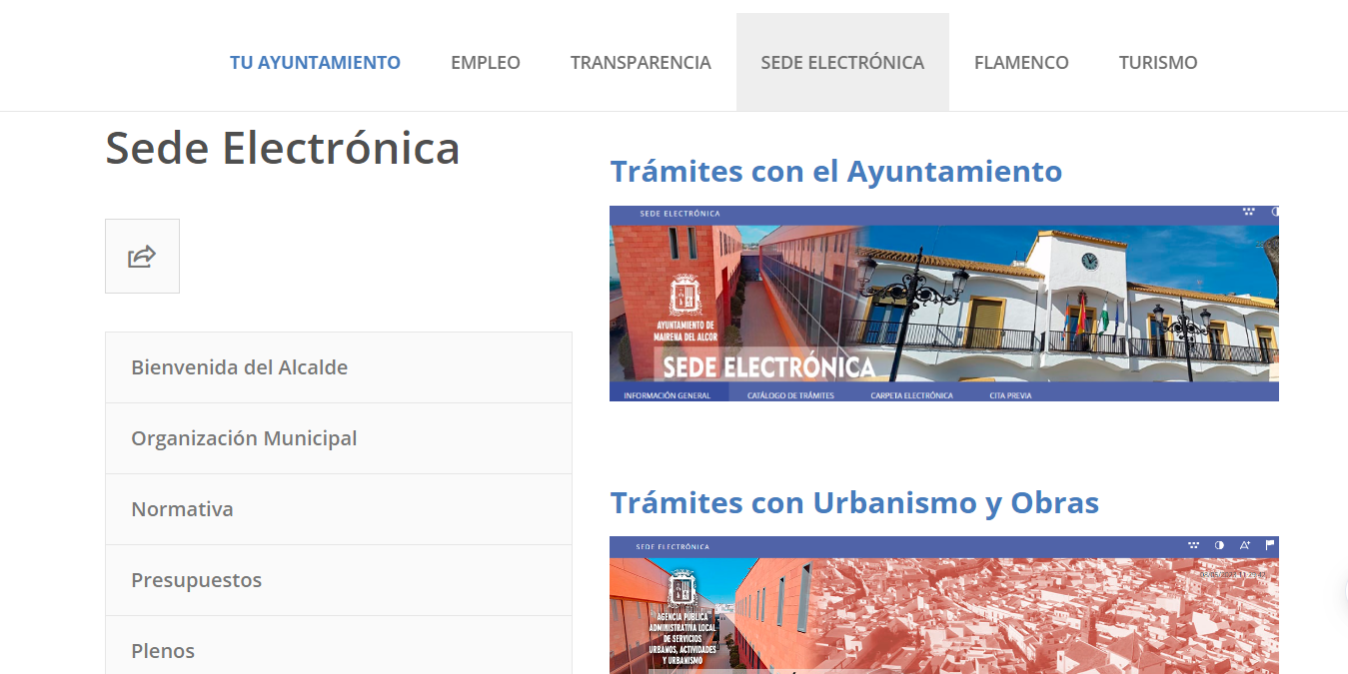Viewport: 1348px width, 674px height.
Task: Open sitemap dots icon in Urbanismo banner
Action: pos(1193,545)
